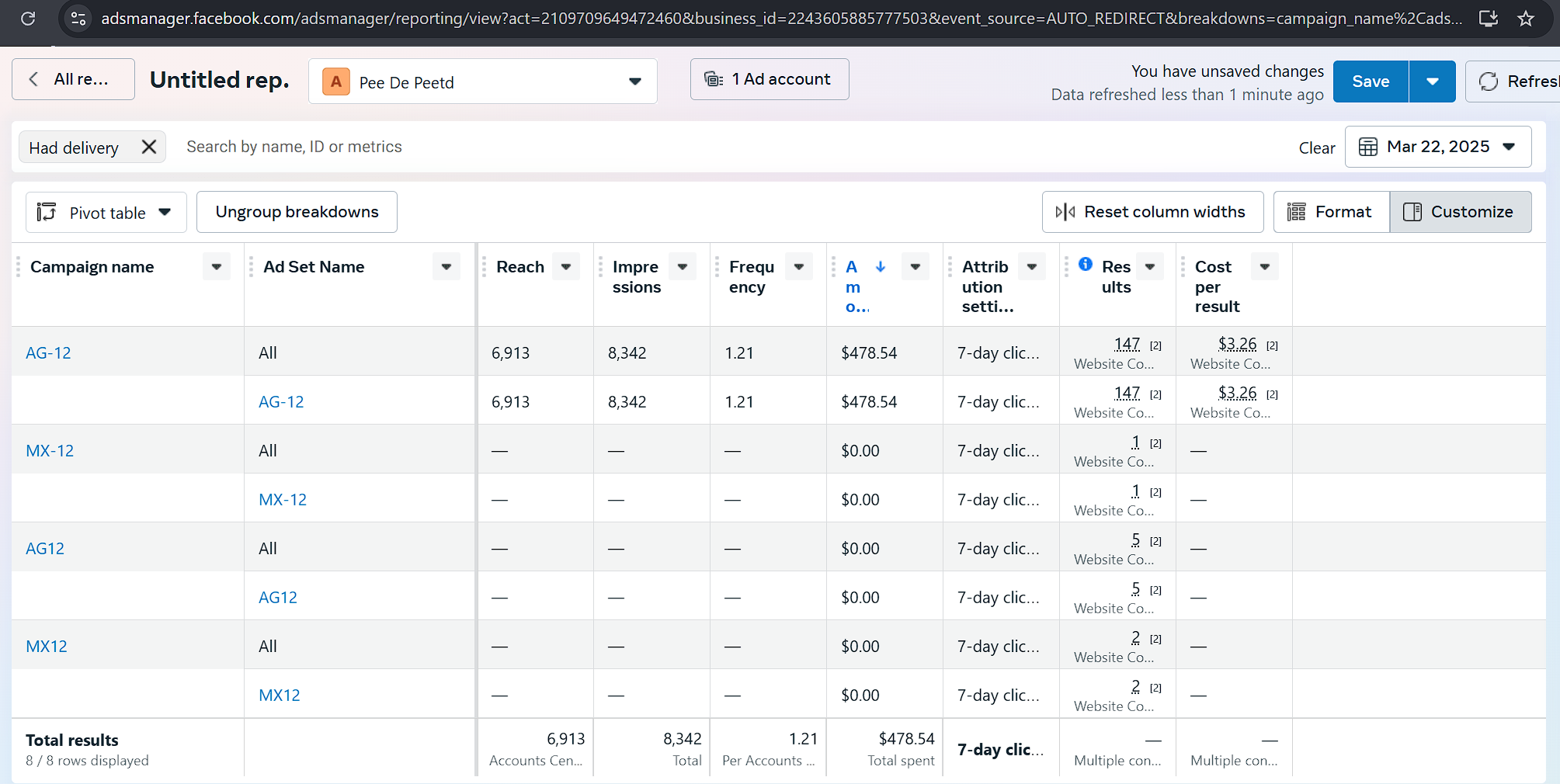The height and width of the screenshot is (784, 1560).
Task: Remove the Had delivery filter
Action: [149, 147]
